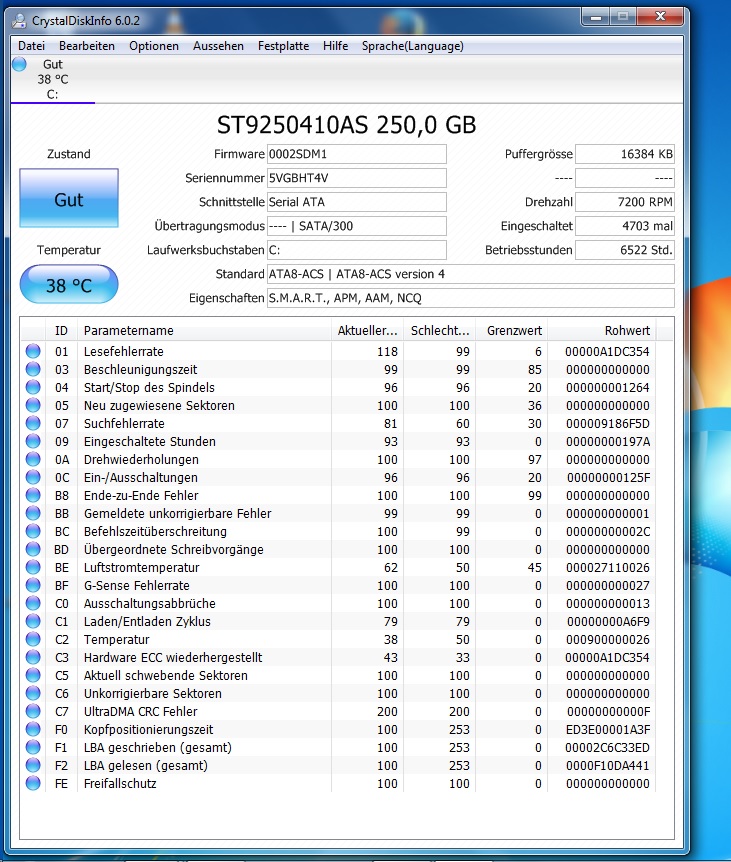Click the Grenzwert column header

512,330
